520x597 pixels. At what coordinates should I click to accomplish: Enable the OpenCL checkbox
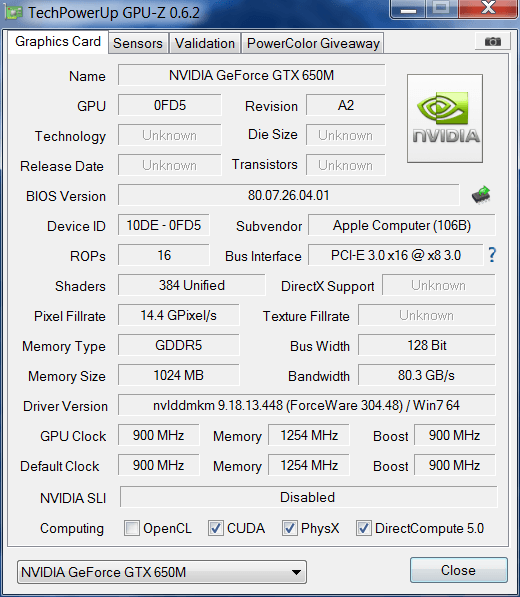132,528
